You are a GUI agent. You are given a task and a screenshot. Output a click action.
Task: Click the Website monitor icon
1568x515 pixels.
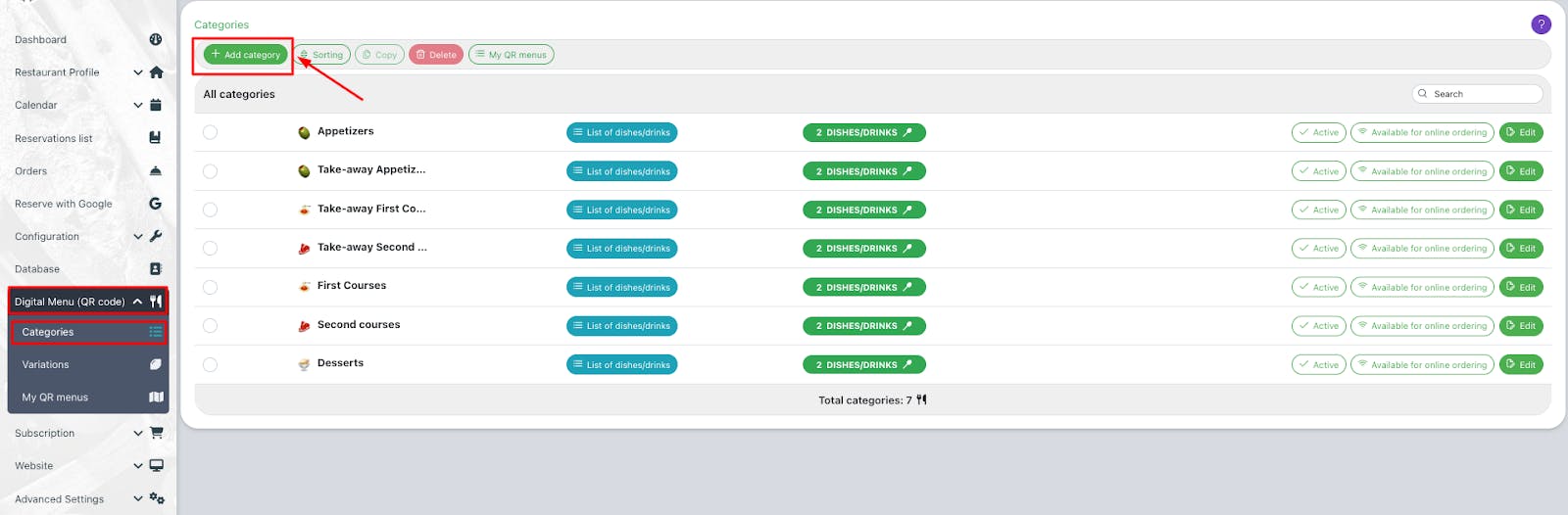[x=156, y=466]
